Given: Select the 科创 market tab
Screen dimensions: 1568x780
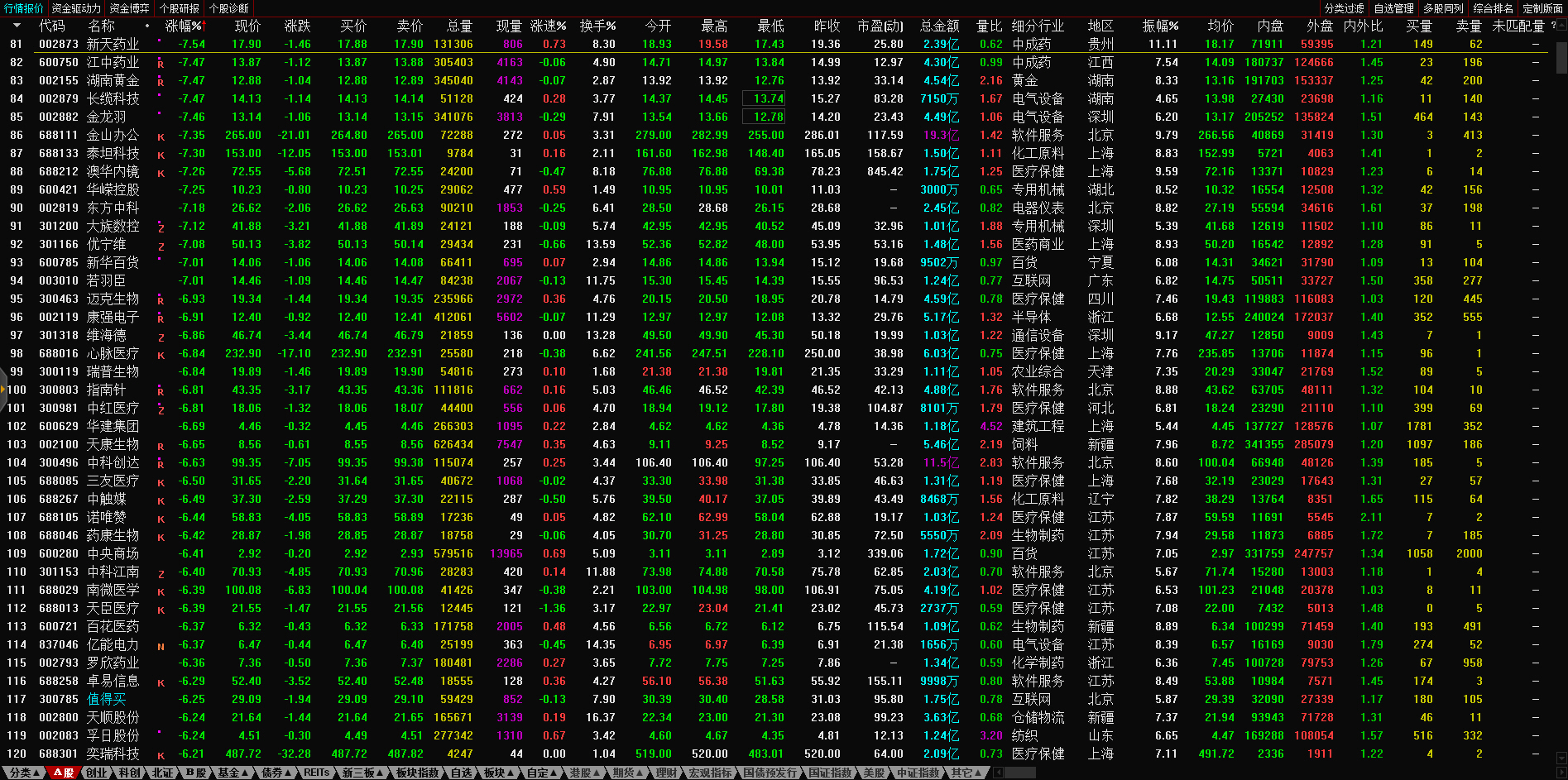Looking at the screenshot, I should [129, 773].
